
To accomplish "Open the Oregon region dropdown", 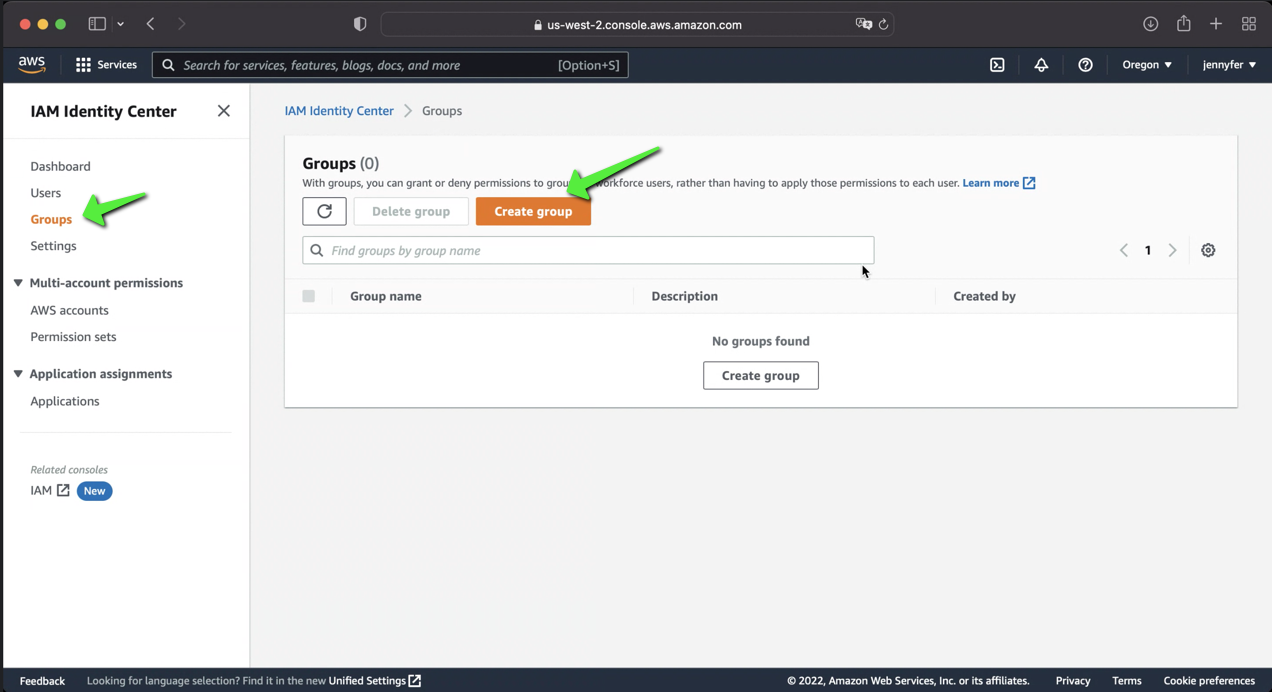I will coord(1147,65).
